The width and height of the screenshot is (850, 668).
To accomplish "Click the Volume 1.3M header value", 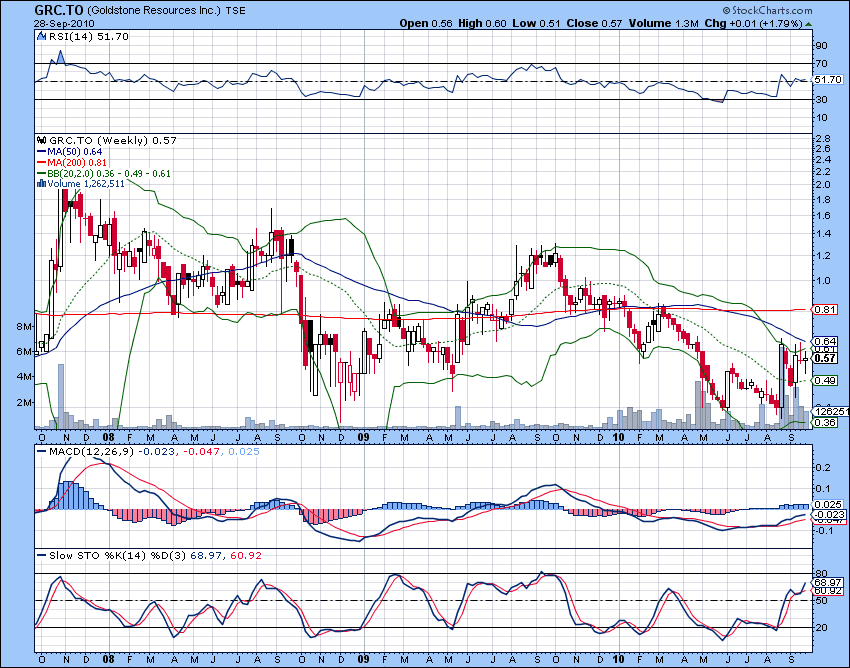I will 664,23.
